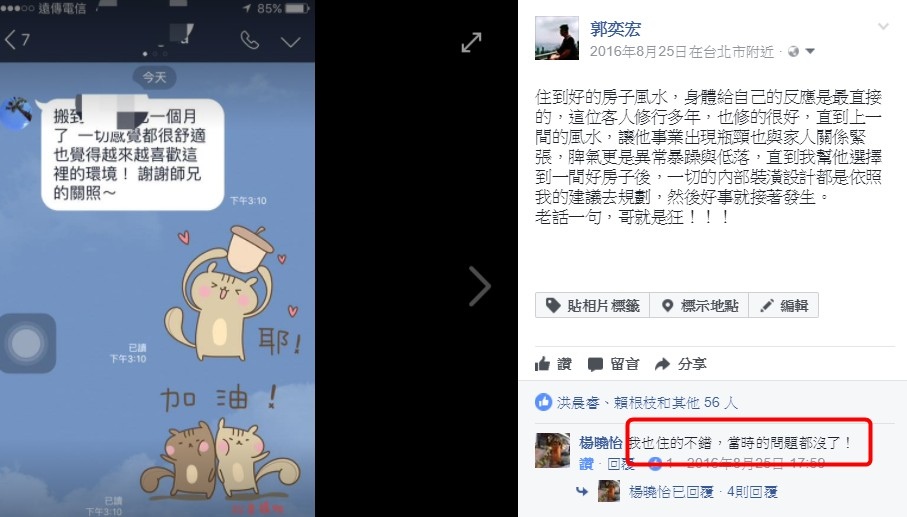
Task: Go to next photo with right chevron
Action: [480, 286]
